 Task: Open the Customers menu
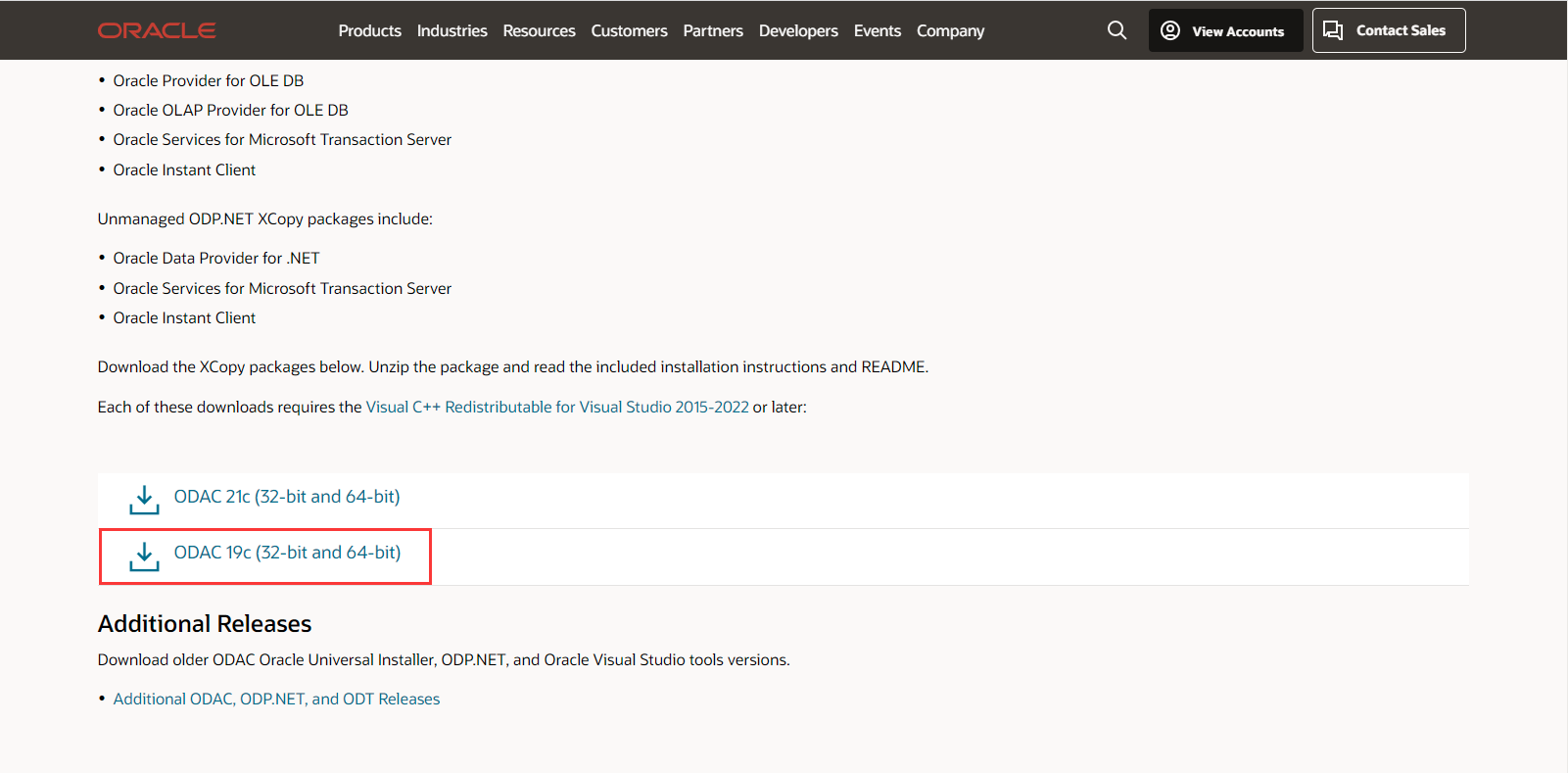coord(629,30)
